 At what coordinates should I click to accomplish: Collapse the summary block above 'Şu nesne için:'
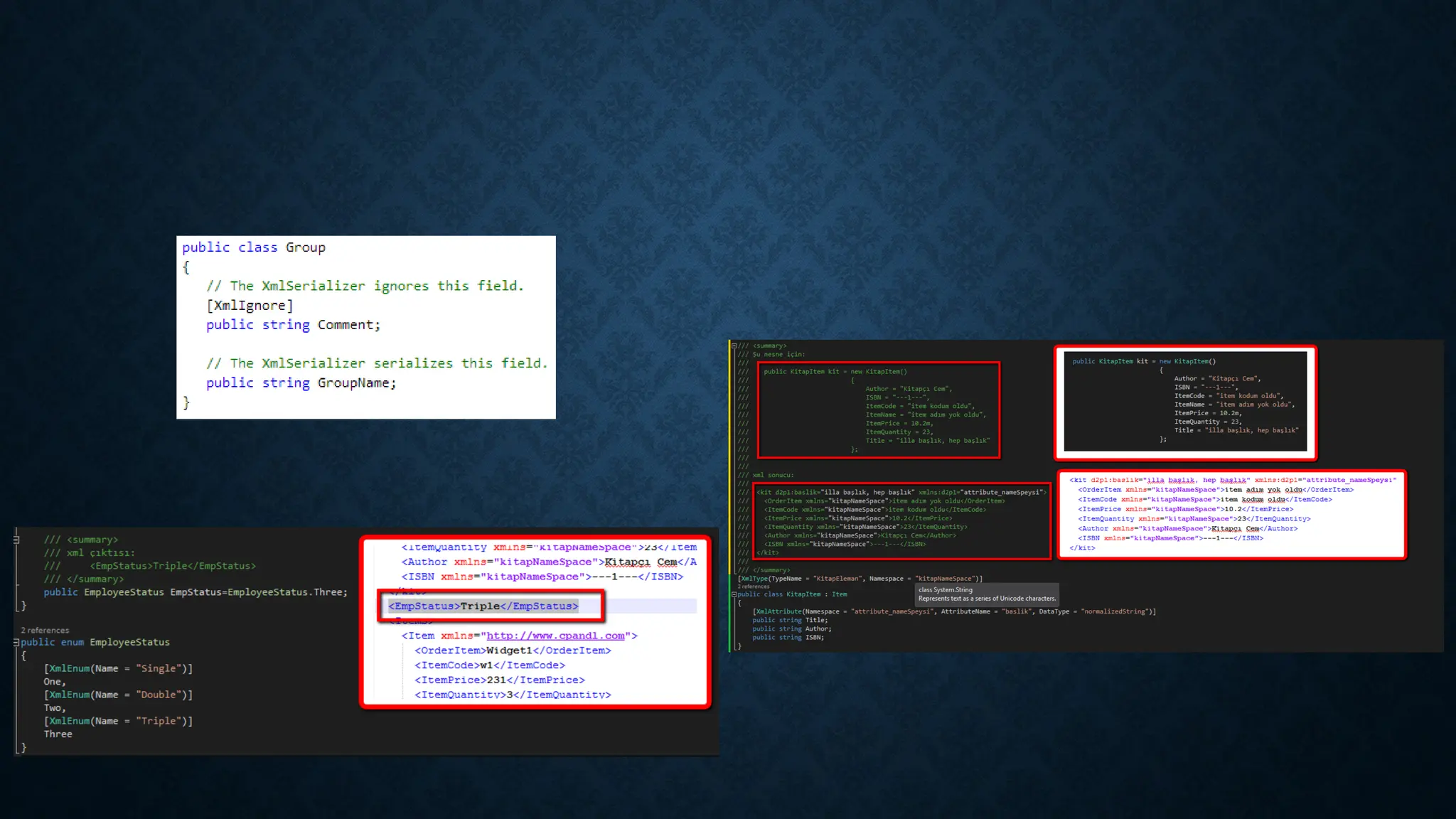[734, 346]
